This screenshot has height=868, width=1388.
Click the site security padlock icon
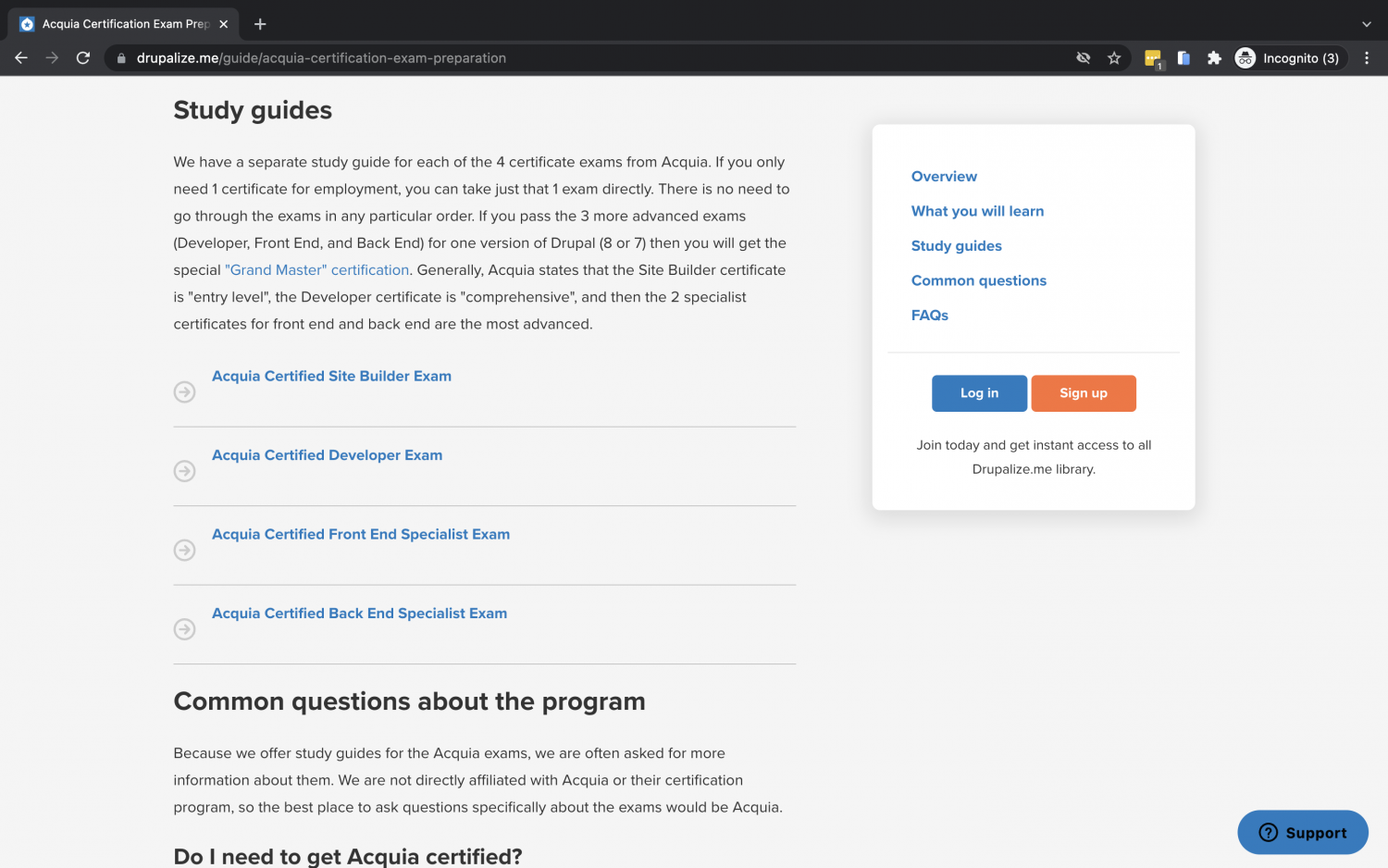point(120,57)
